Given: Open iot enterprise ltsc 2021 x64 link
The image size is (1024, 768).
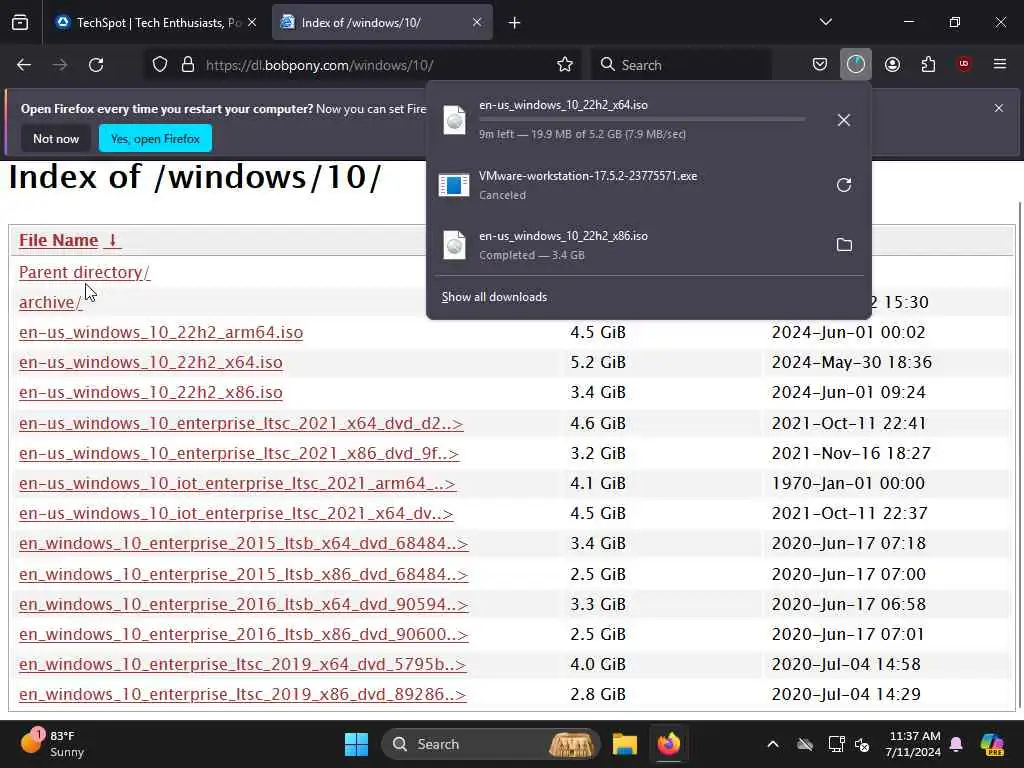Looking at the screenshot, I should pyautogui.click(x=236, y=513).
